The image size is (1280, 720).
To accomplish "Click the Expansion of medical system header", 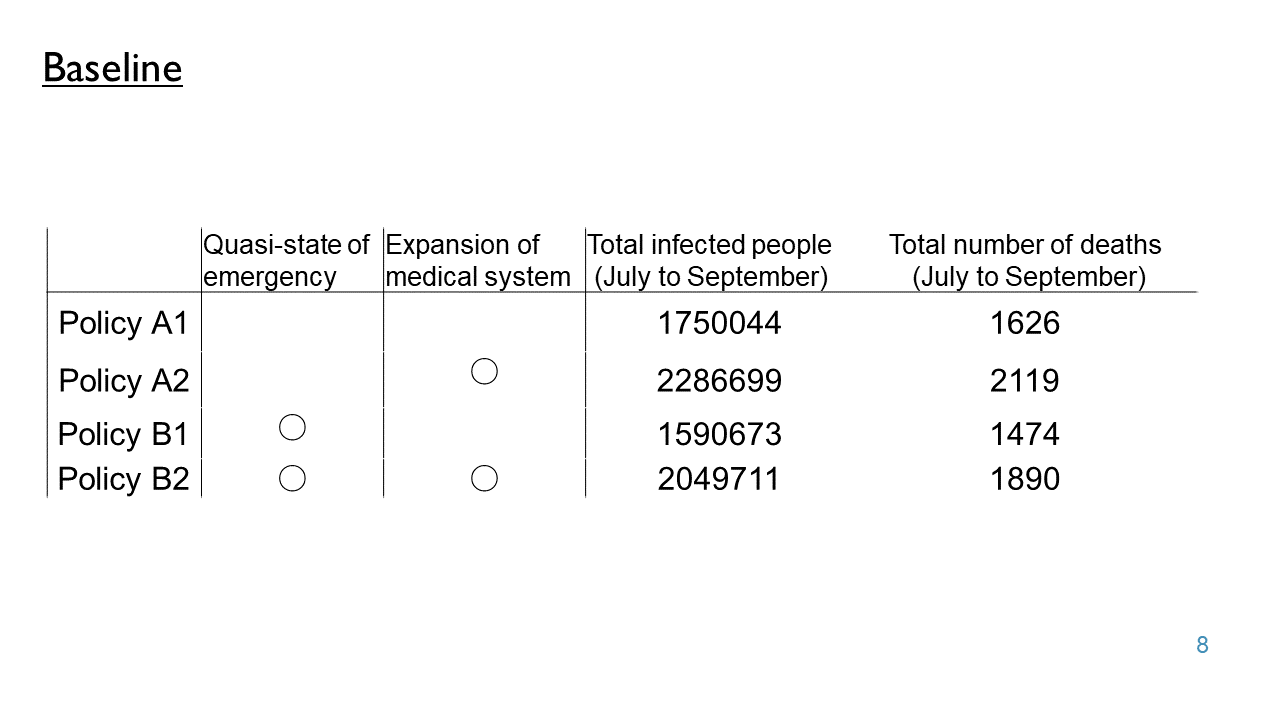I will click(x=478, y=261).
